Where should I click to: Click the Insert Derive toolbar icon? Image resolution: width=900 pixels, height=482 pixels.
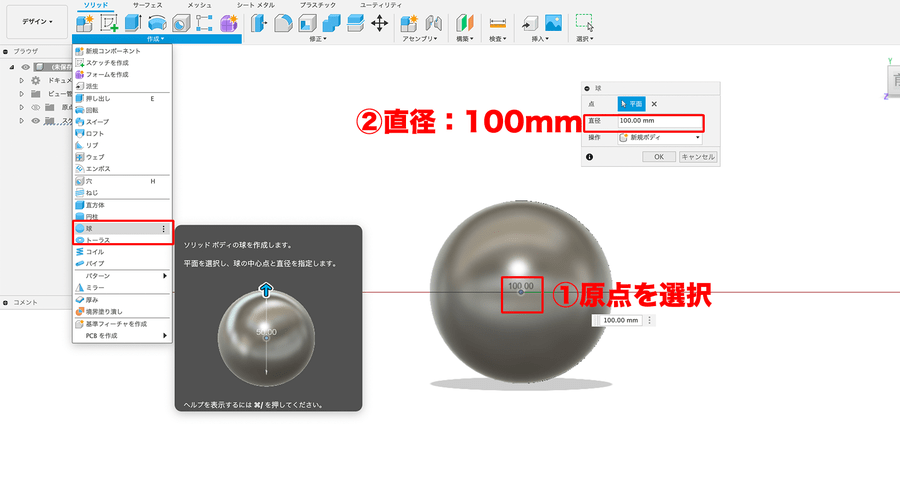(x=530, y=23)
